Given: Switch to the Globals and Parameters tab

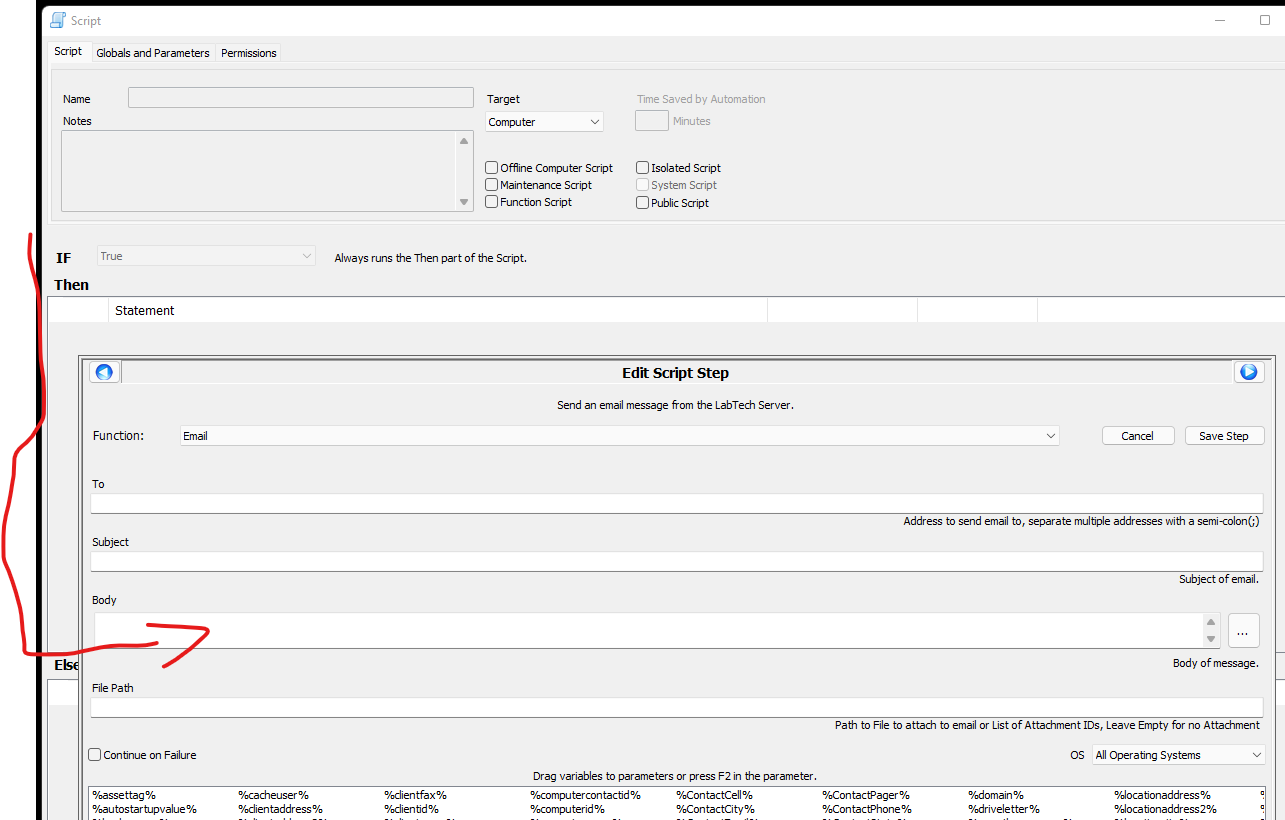Looking at the screenshot, I should tap(152, 53).
